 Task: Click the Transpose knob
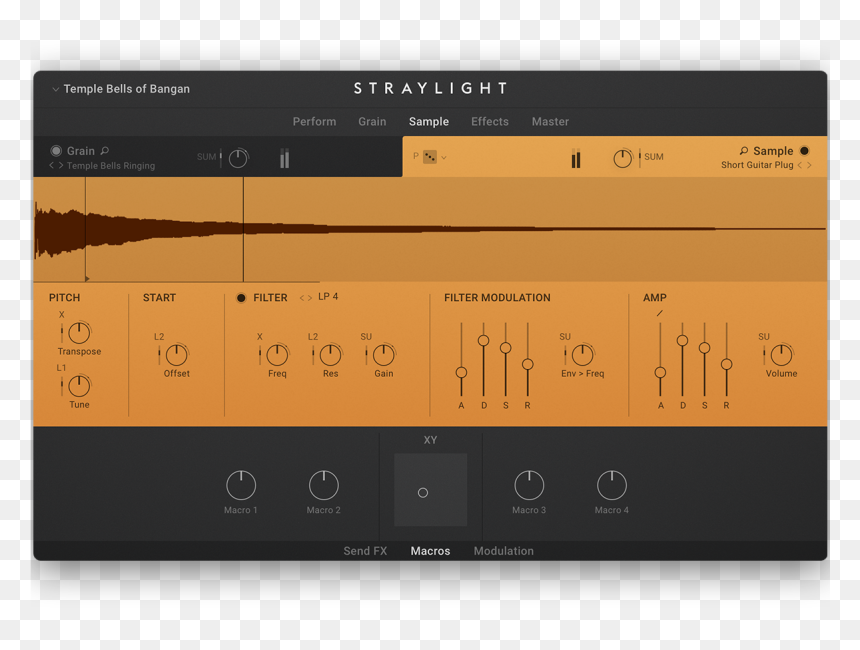(x=79, y=332)
